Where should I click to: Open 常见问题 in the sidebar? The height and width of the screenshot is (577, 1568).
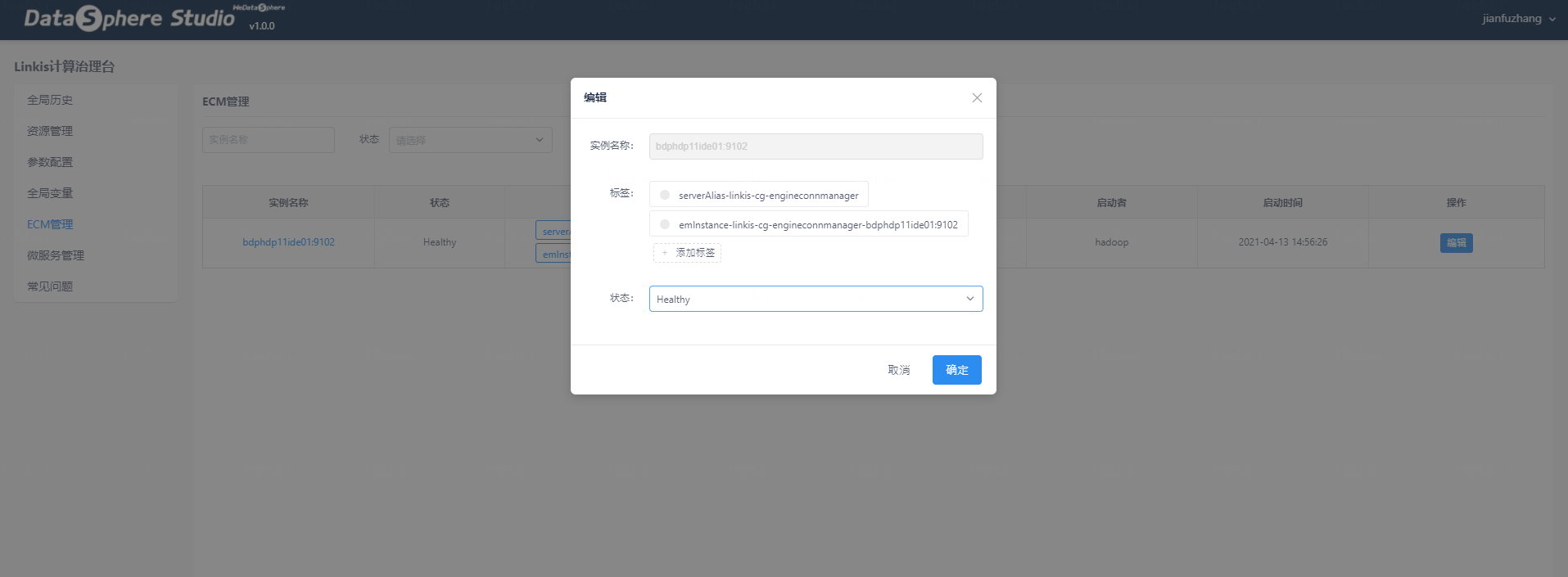click(50, 286)
